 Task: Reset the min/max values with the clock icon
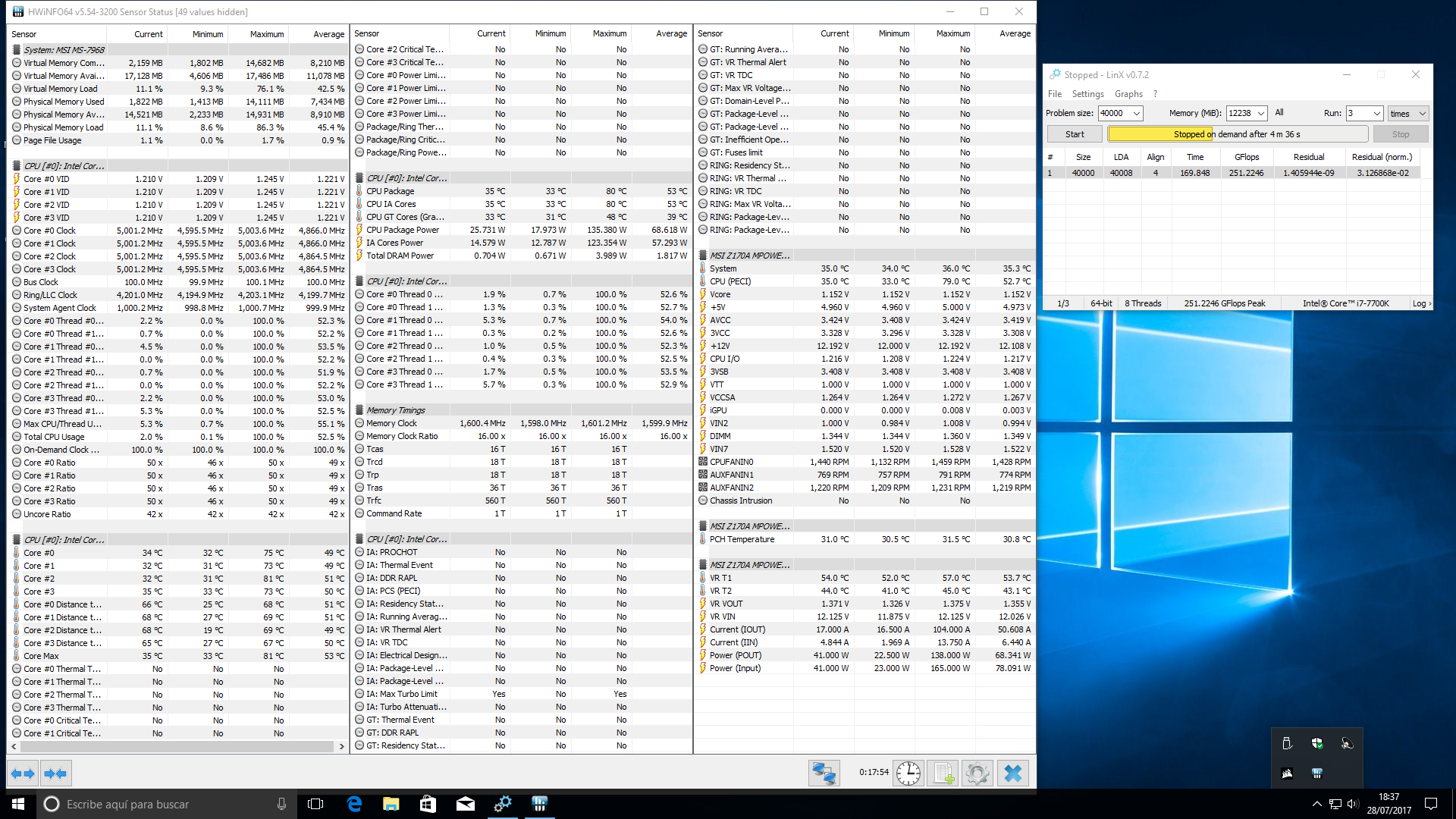point(908,773)
